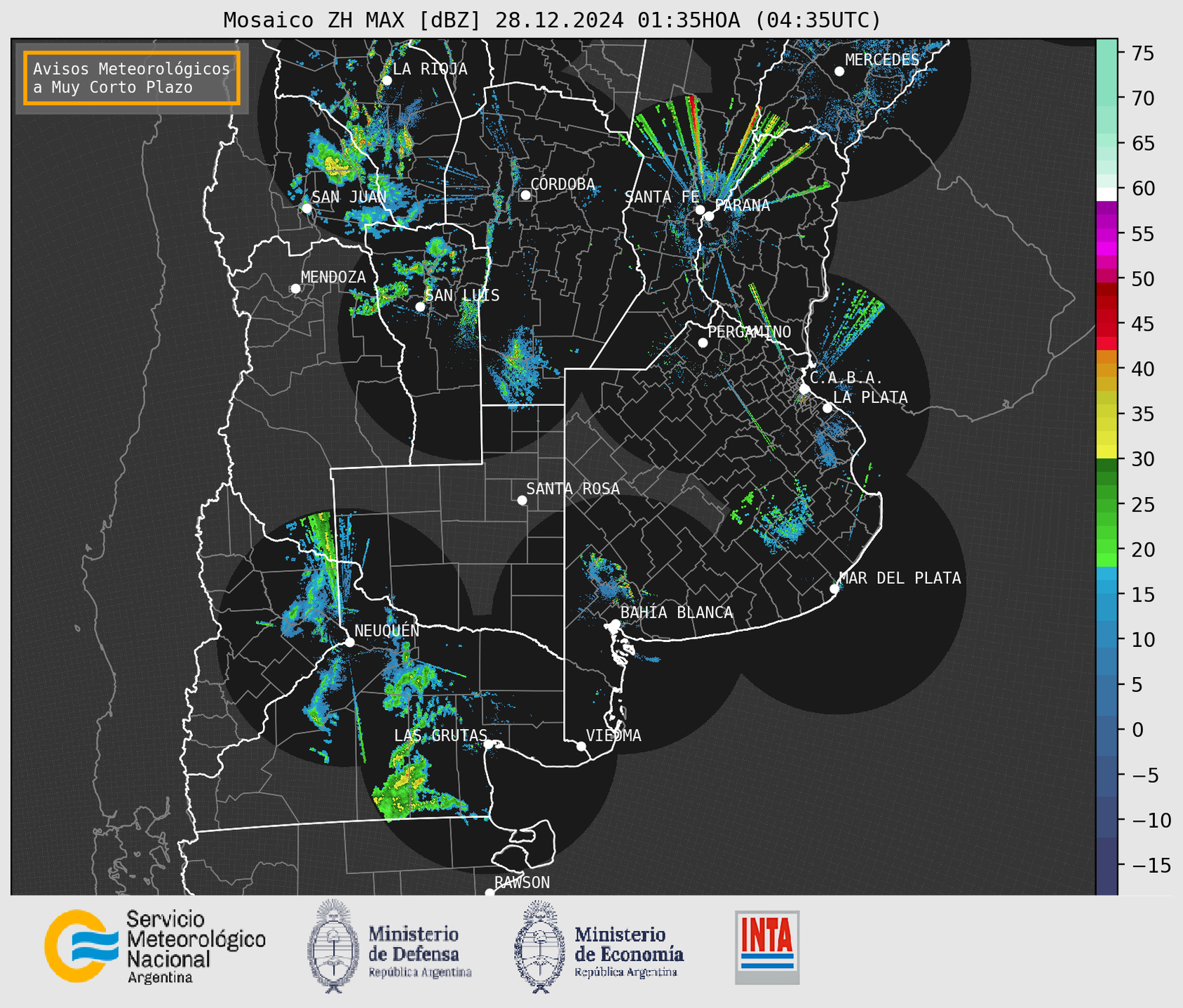The width and height of the screenshot is (1183, 1008).
Task: Click the CÓRDOBA city marker dot
Action: (525, 195)
